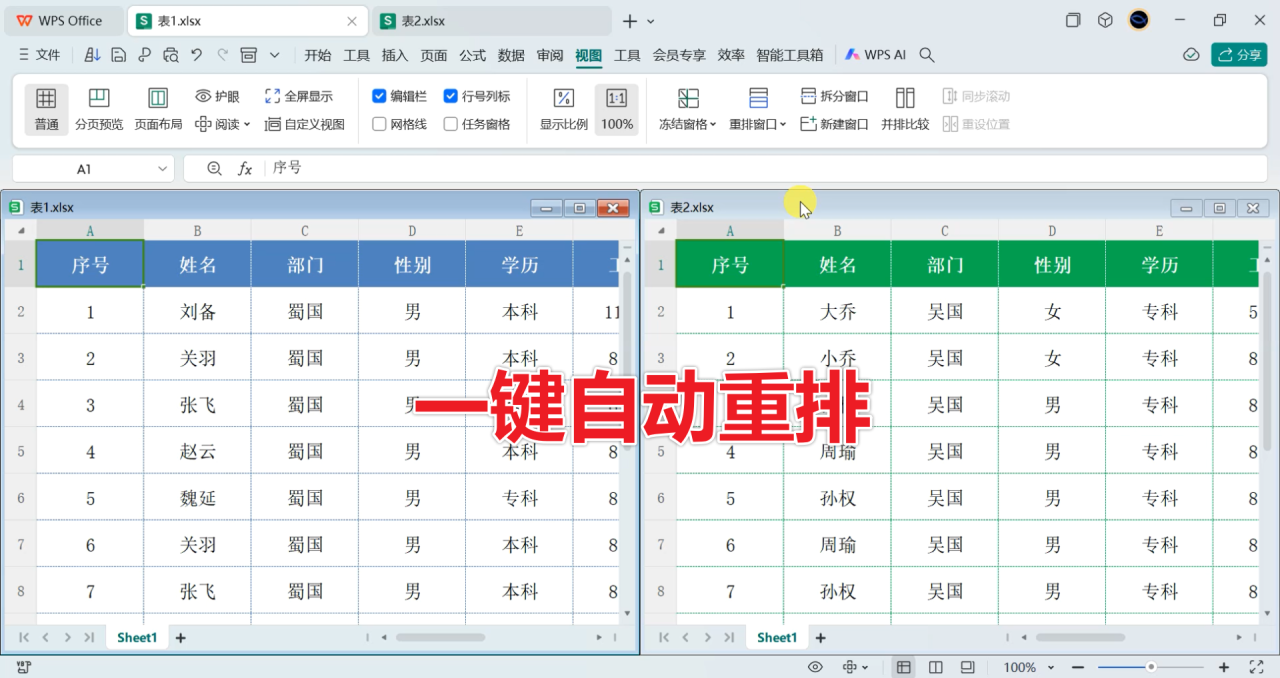Select the 部门 header cell in 表1.xlsx
This screenshot has height=678, width=1280.
305,265
